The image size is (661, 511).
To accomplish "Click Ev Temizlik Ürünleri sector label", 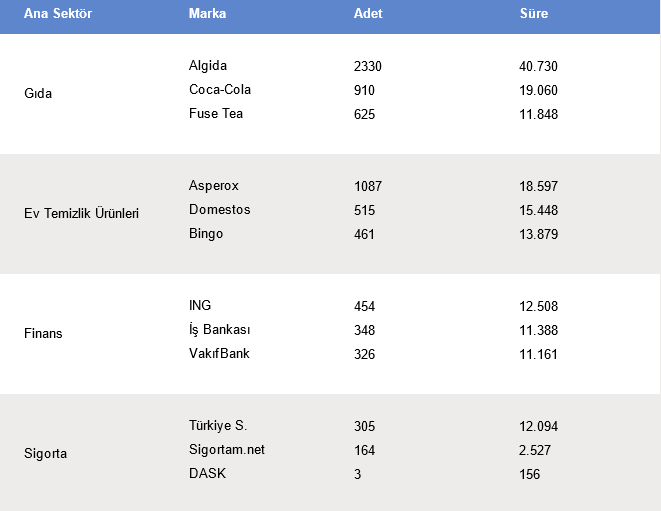I will tap(81, 213).
